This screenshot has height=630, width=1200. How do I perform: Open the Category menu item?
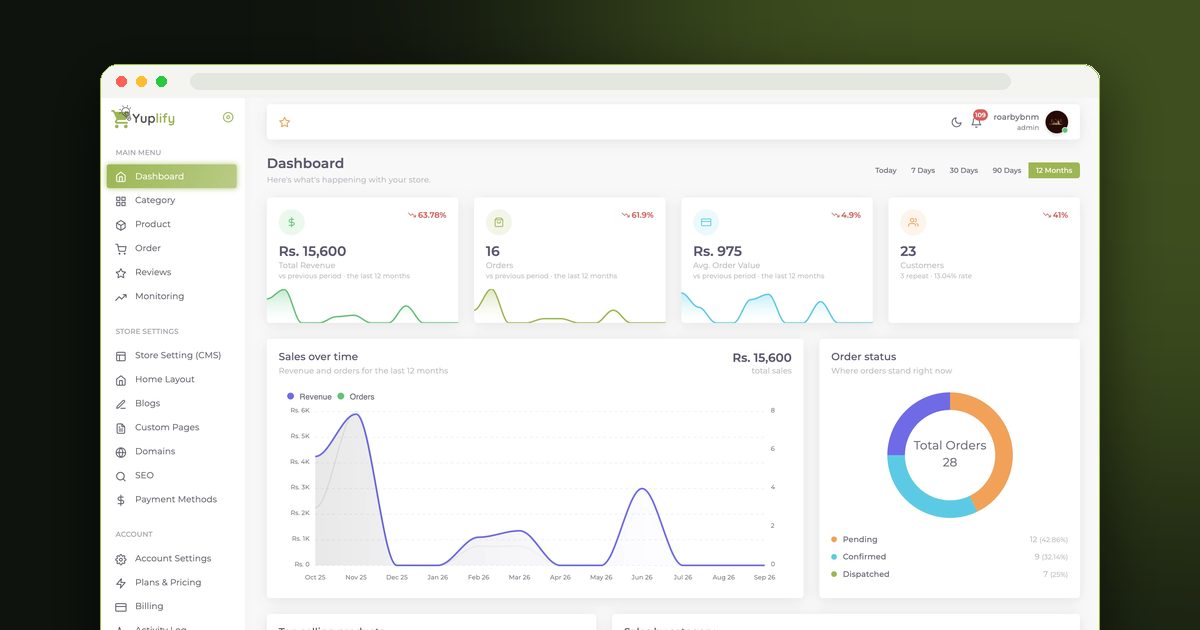(x=172, y=200)
